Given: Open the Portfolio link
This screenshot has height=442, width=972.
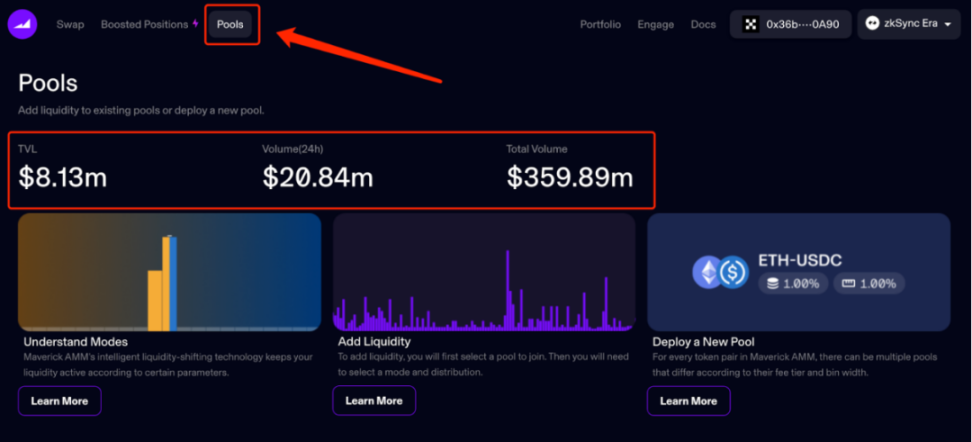Looking at the screenshot, I should (600, 24).
